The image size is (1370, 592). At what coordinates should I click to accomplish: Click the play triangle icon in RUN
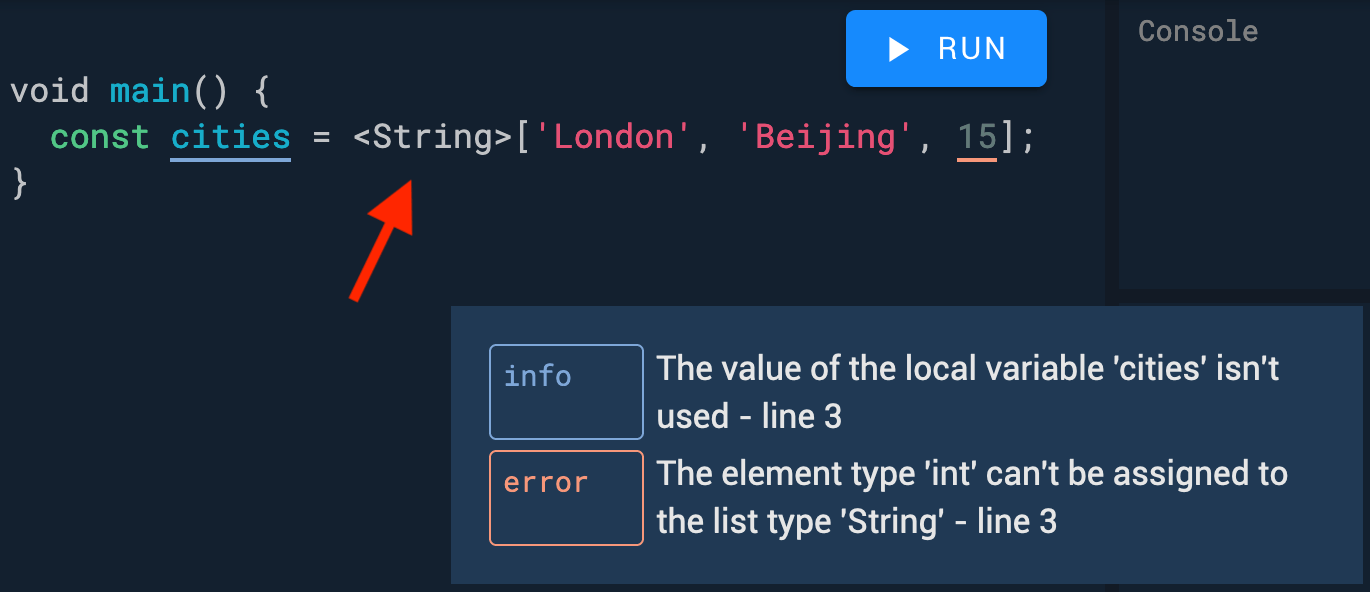click(898, 49)
